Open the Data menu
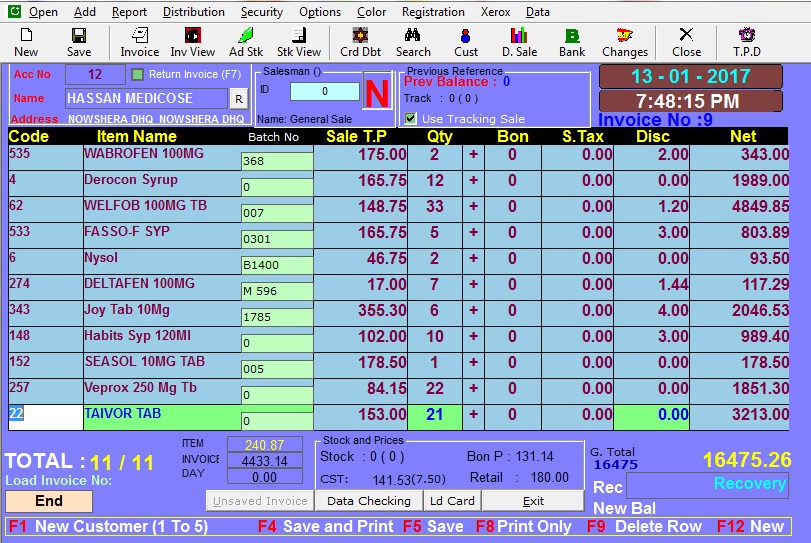This screenshot has height=543, width=811. [x=537, y=12]
